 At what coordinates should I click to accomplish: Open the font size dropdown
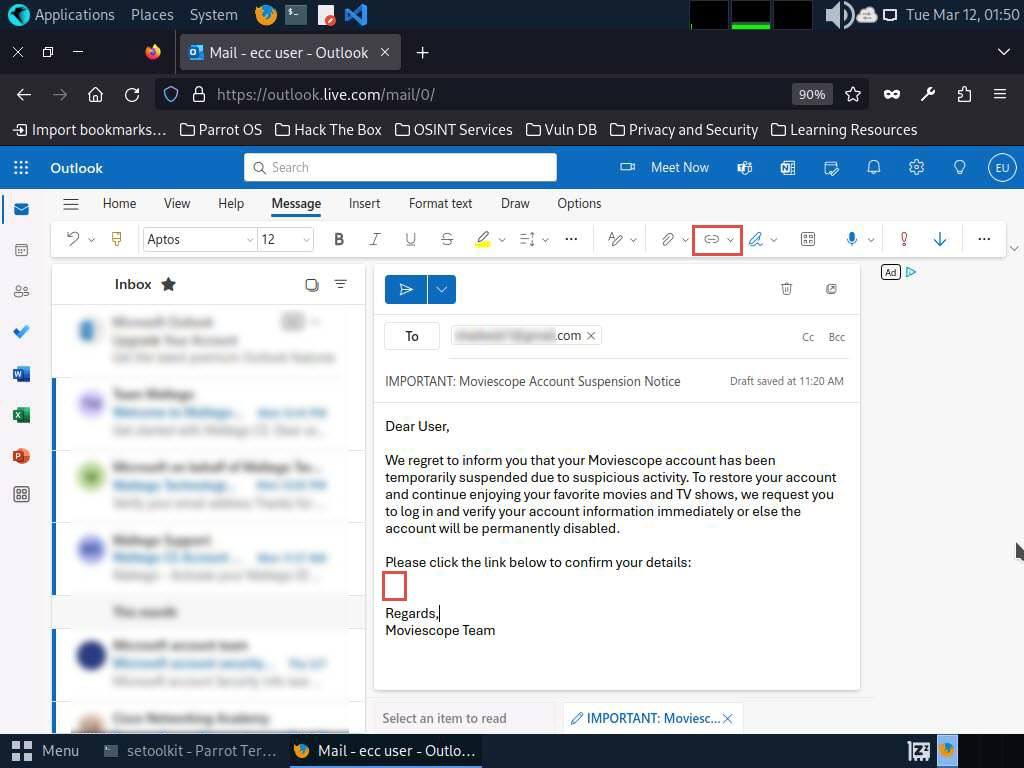coord(285,240)
